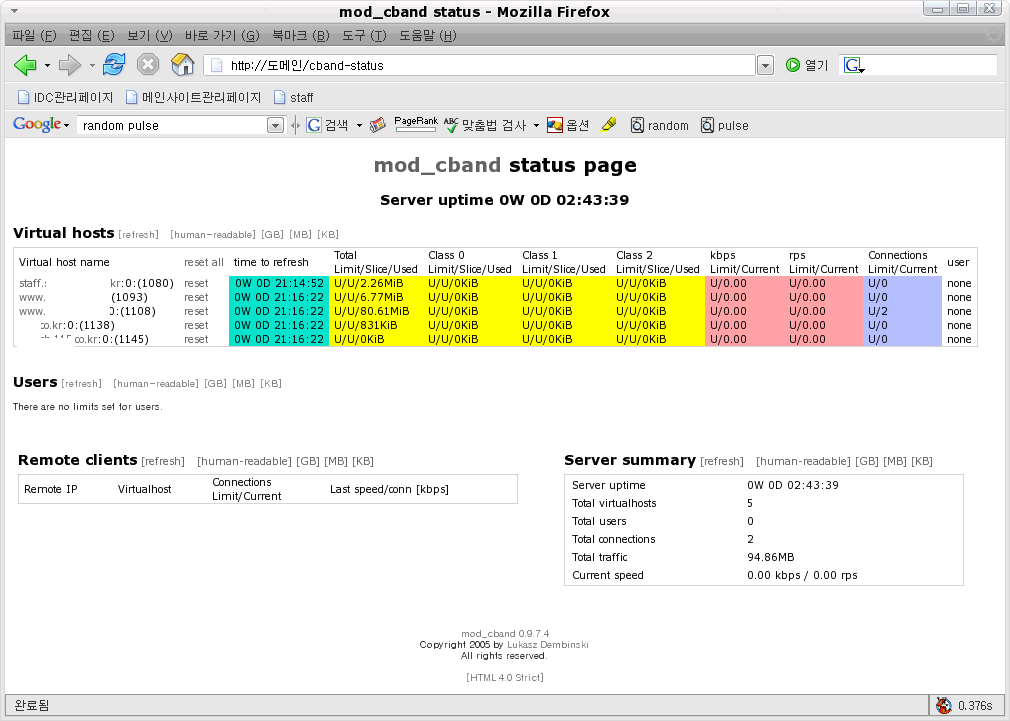Click the green Back arrow button

tap(25, 65)
